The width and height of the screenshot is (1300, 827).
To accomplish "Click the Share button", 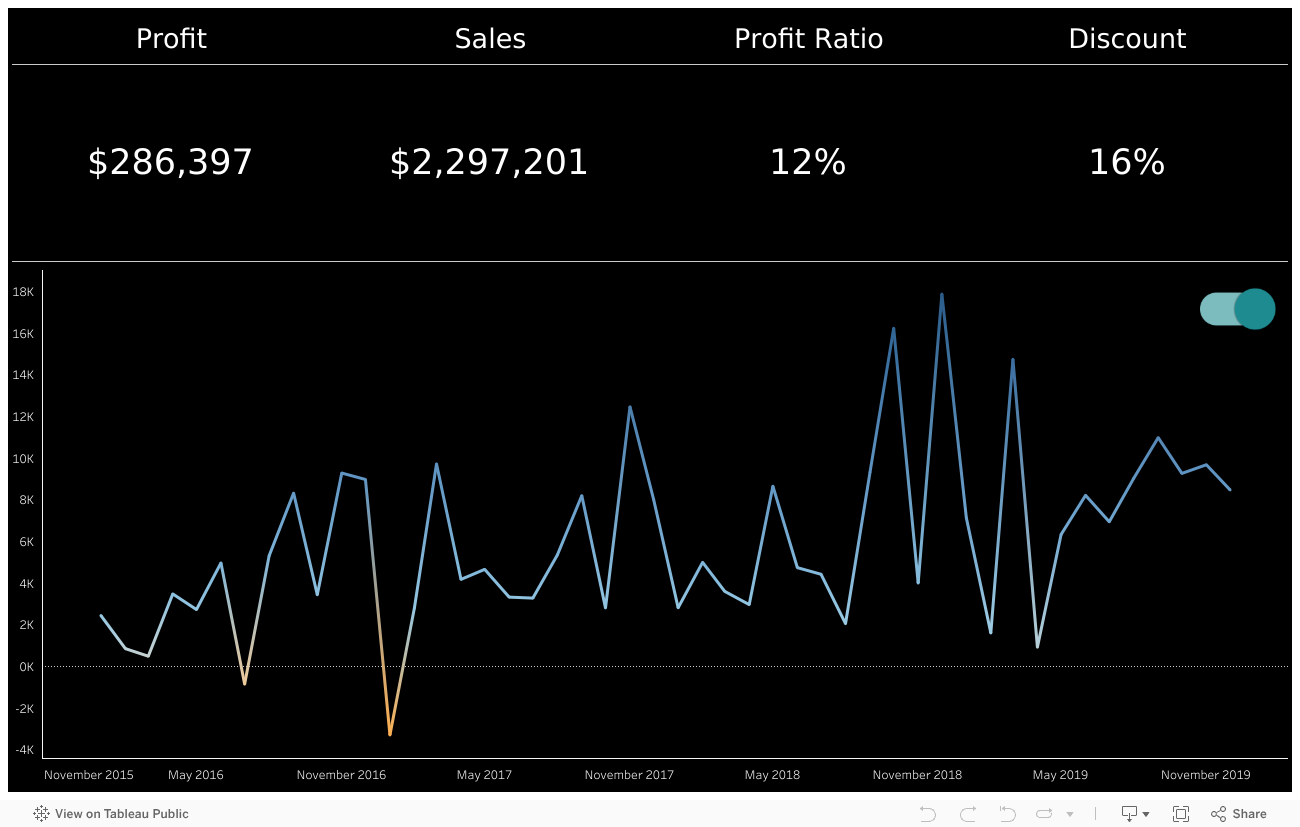I will (x=1238, y=814).
